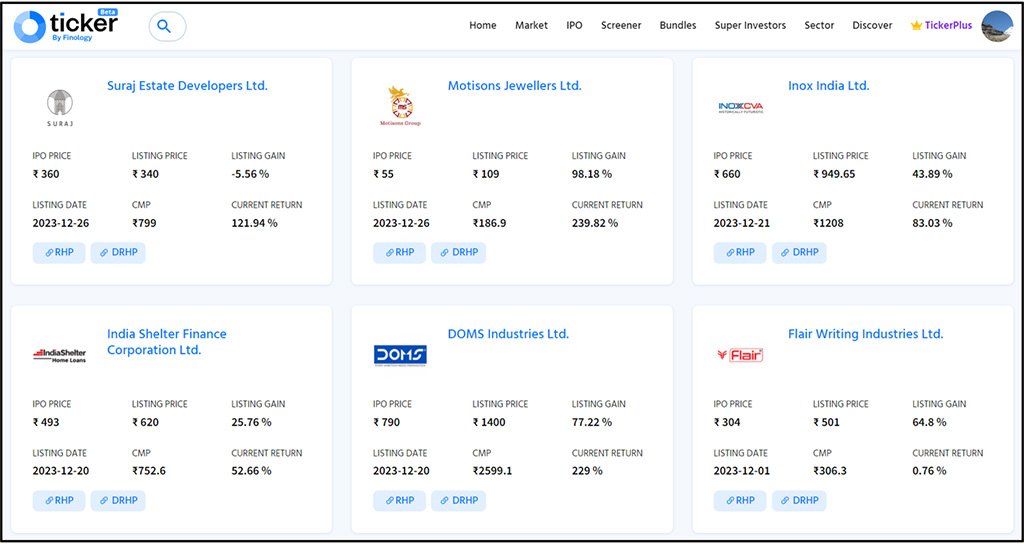Click Suraj Estate Developers company logo
The width and height of the screenshot is (1024, 544).
(60, 108)
